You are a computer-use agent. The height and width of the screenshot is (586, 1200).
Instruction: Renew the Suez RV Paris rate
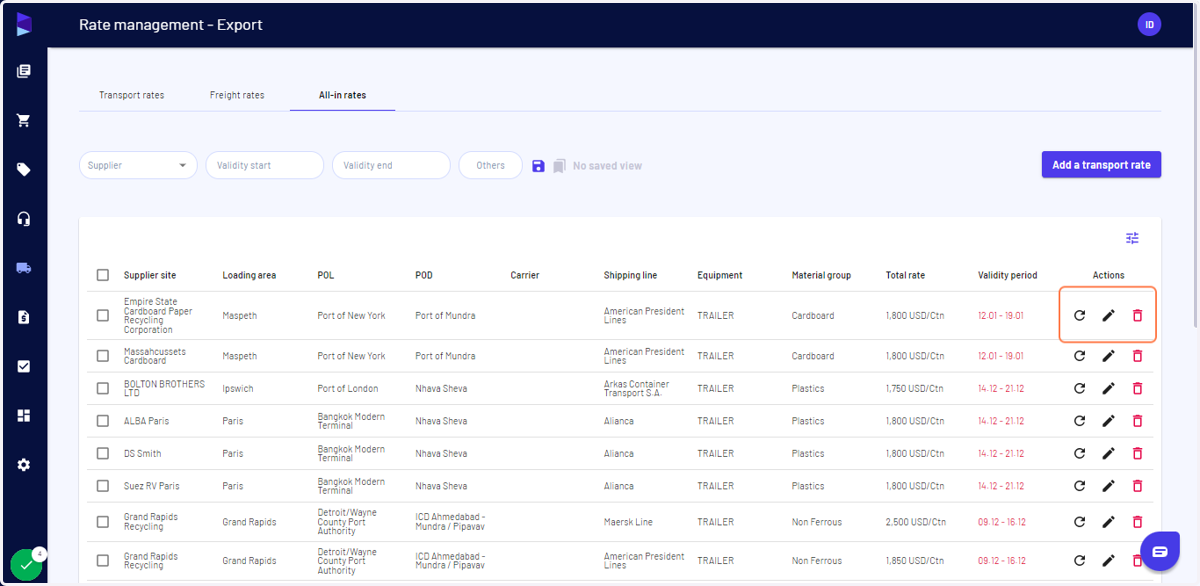point(1079,486)
